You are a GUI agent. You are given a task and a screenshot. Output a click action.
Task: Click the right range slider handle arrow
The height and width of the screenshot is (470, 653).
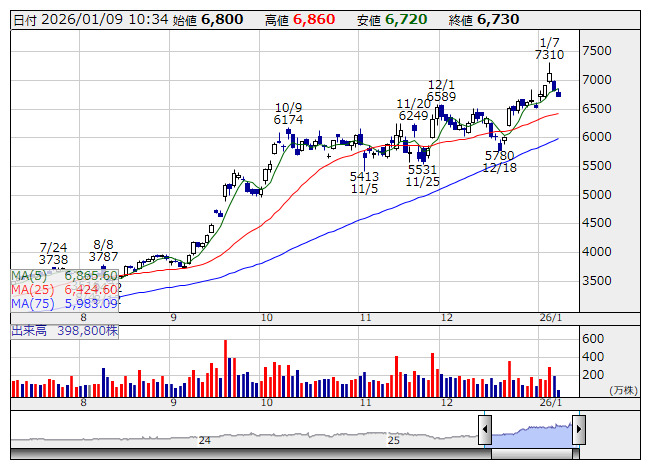pyautogui.click(x=579, y=429)
